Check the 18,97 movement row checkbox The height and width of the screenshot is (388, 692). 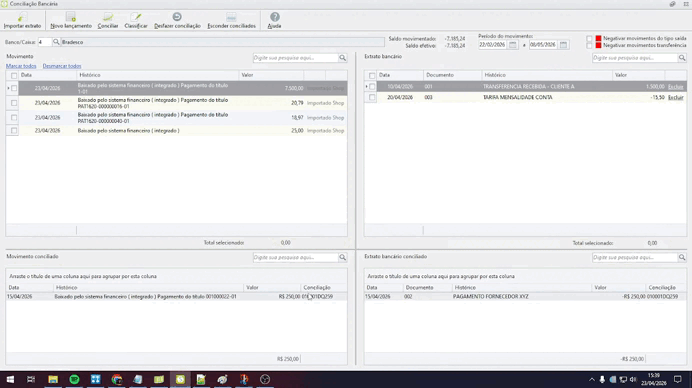14,117
